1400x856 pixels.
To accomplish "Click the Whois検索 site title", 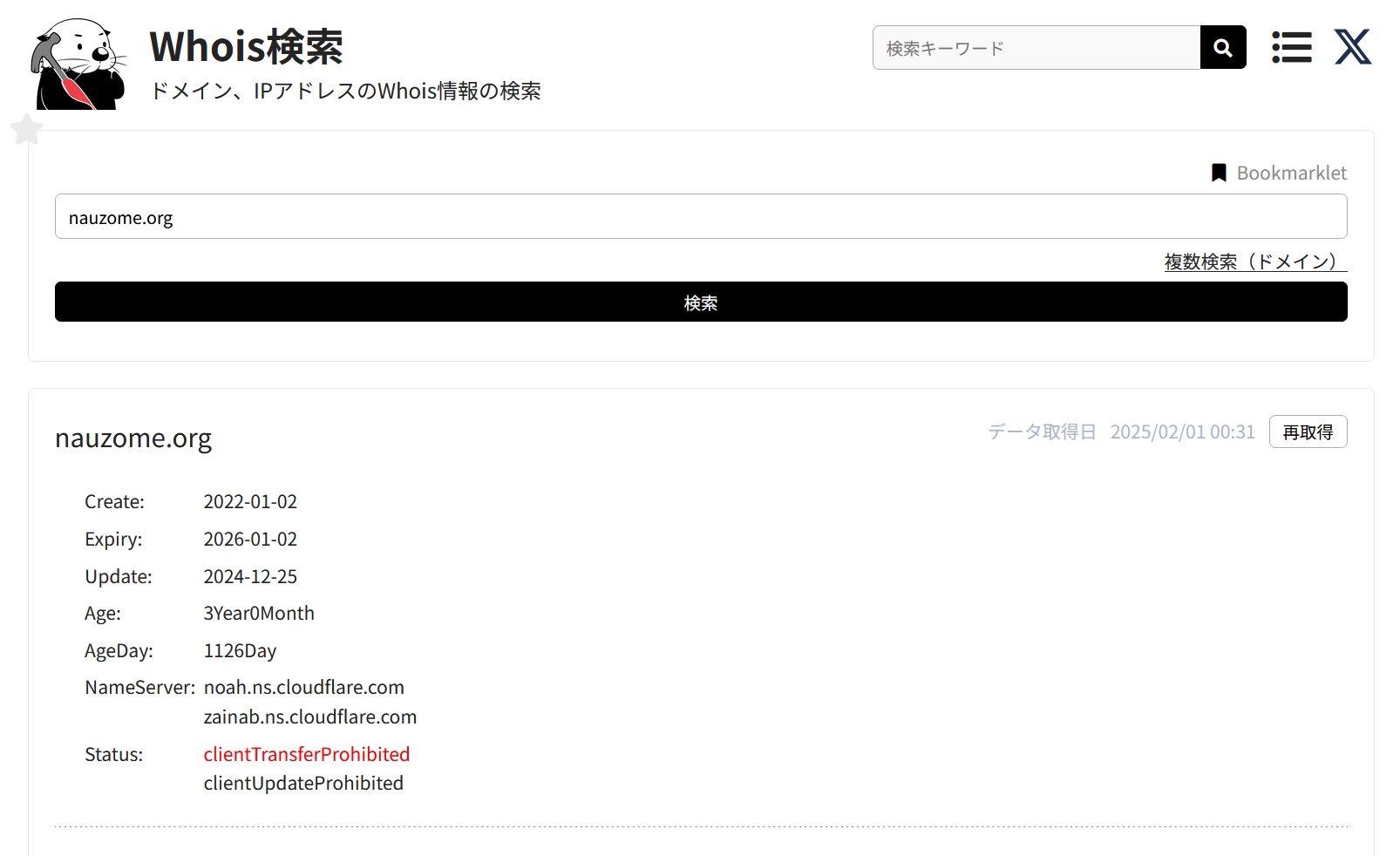I will 246,46.
